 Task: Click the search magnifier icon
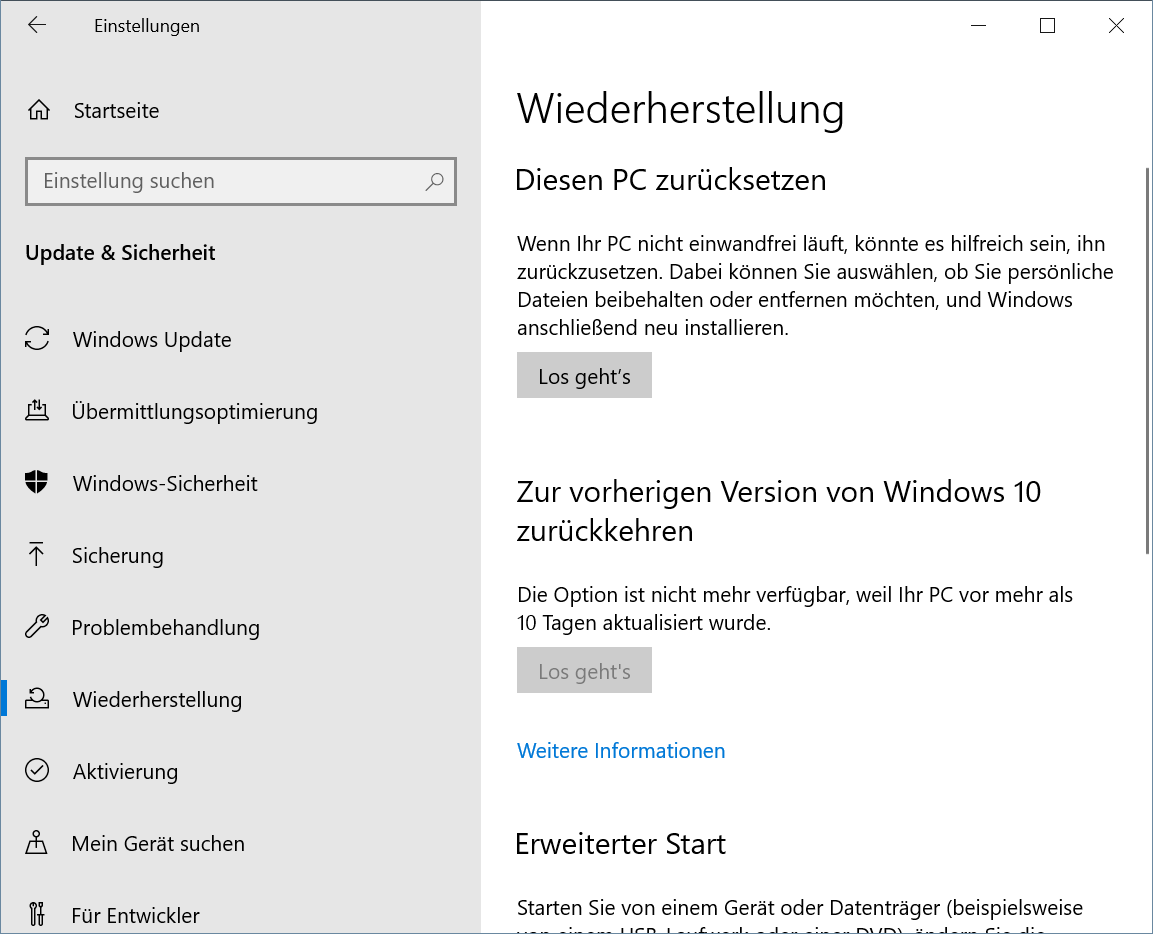435,181
